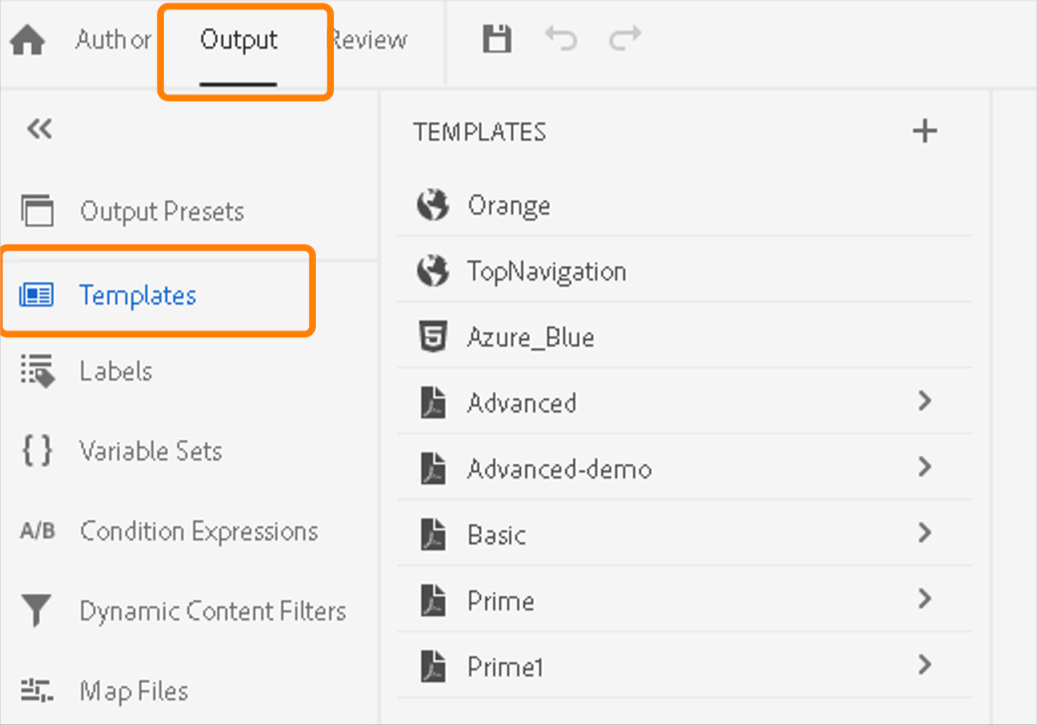Screen dimensions: 1037x725
Task: Collapse the left sidebar panel
Action: pos(39,129)
